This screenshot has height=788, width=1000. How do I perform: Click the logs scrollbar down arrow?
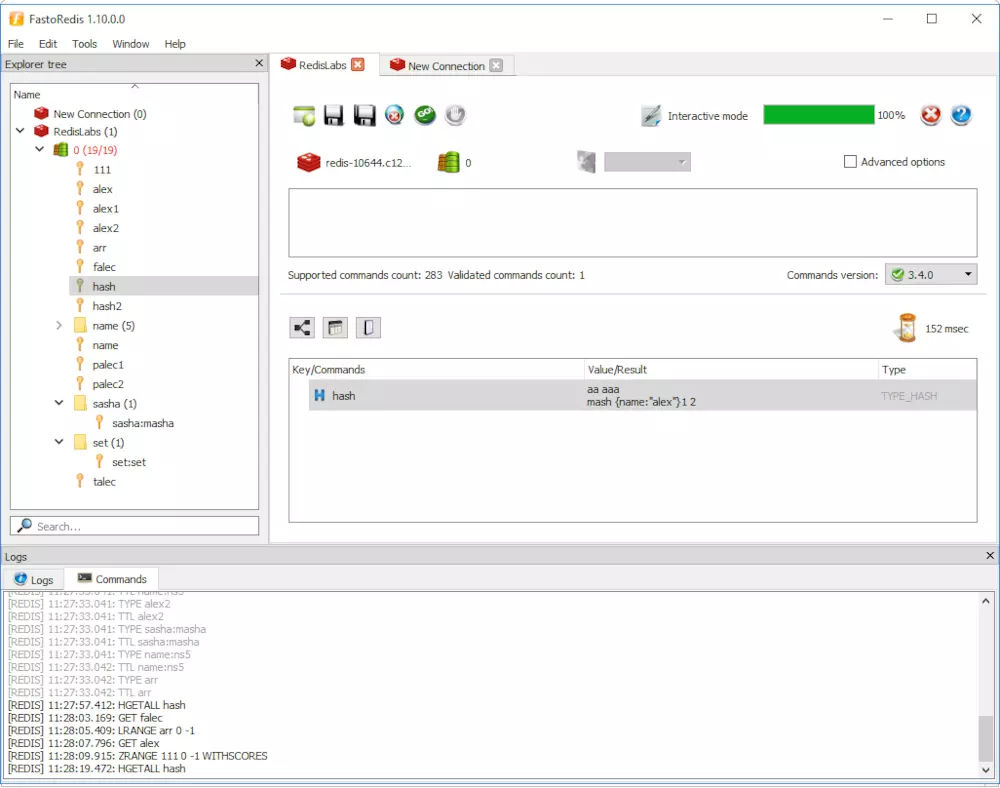pyautogui.click(x=986, y=770)
